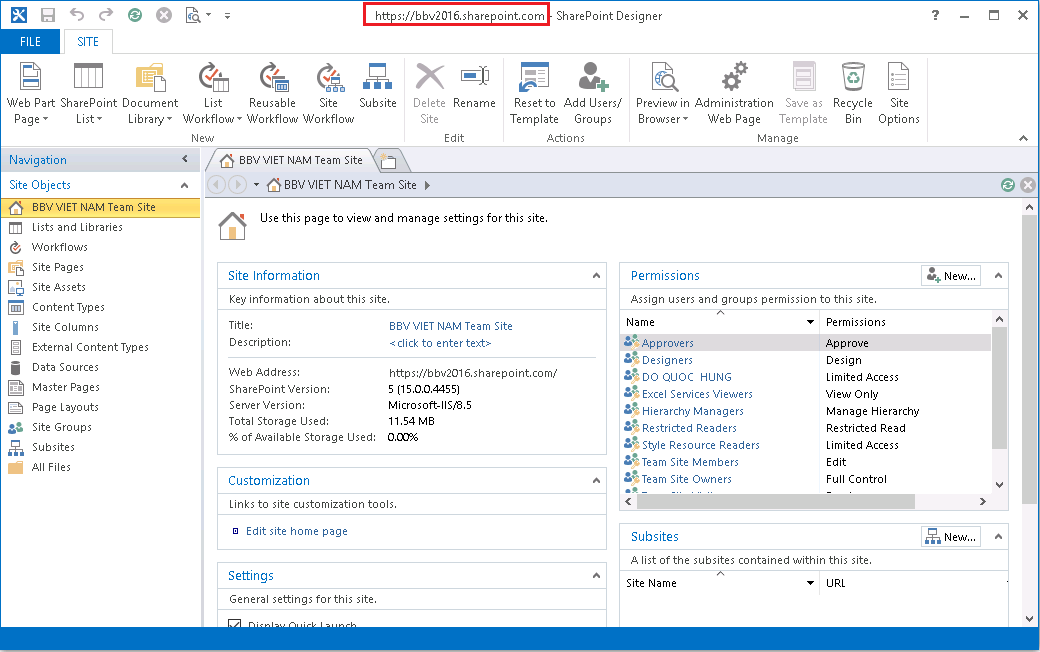
Task: Open Content Types in navigation
Action: click(x=68, y=307)
